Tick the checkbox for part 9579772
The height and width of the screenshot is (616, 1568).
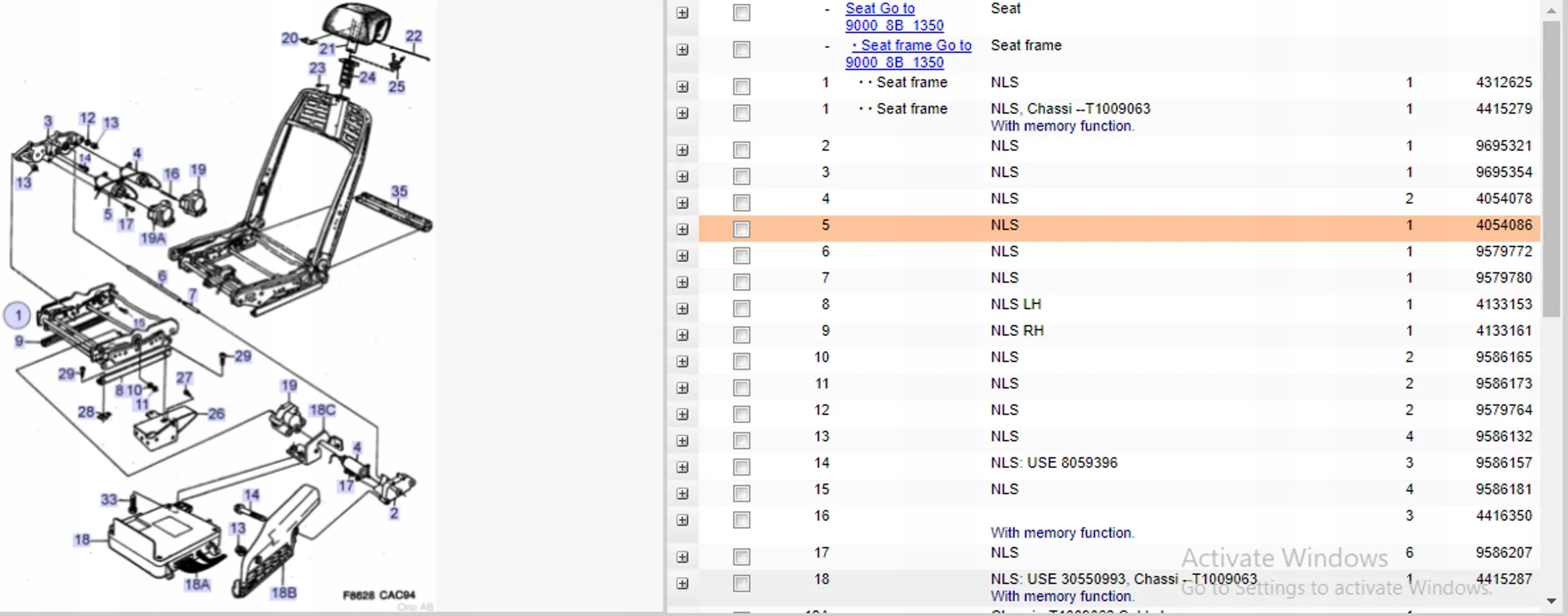click(741, 255)
